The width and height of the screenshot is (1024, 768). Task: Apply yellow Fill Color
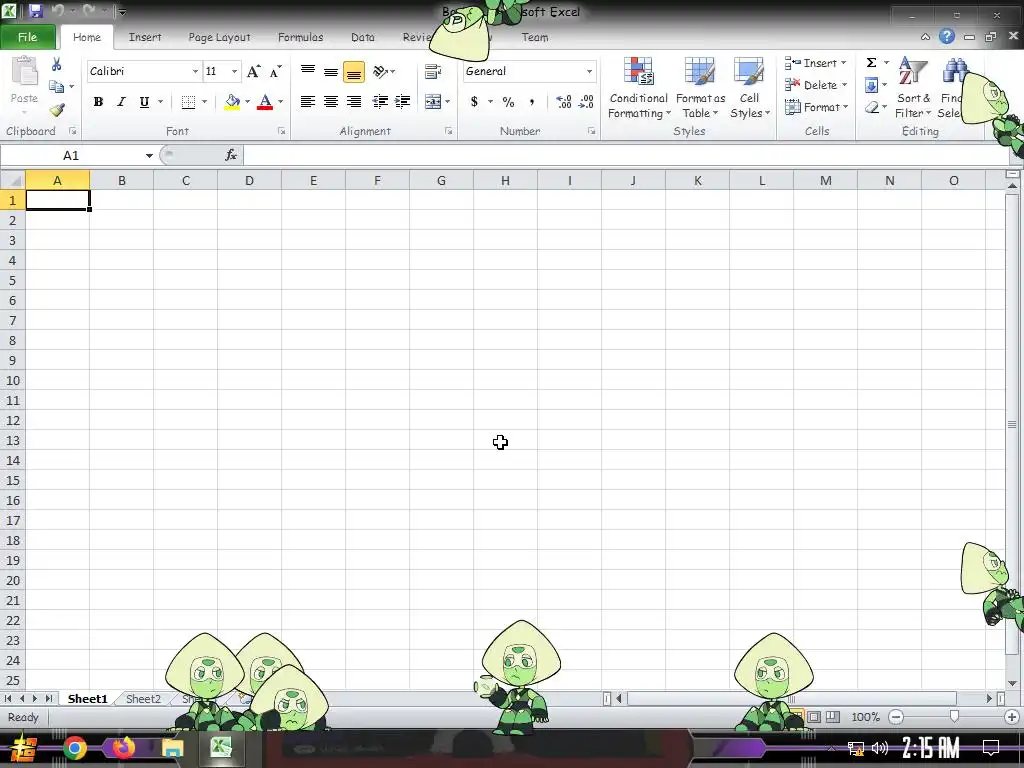click(x=232, y=101)
